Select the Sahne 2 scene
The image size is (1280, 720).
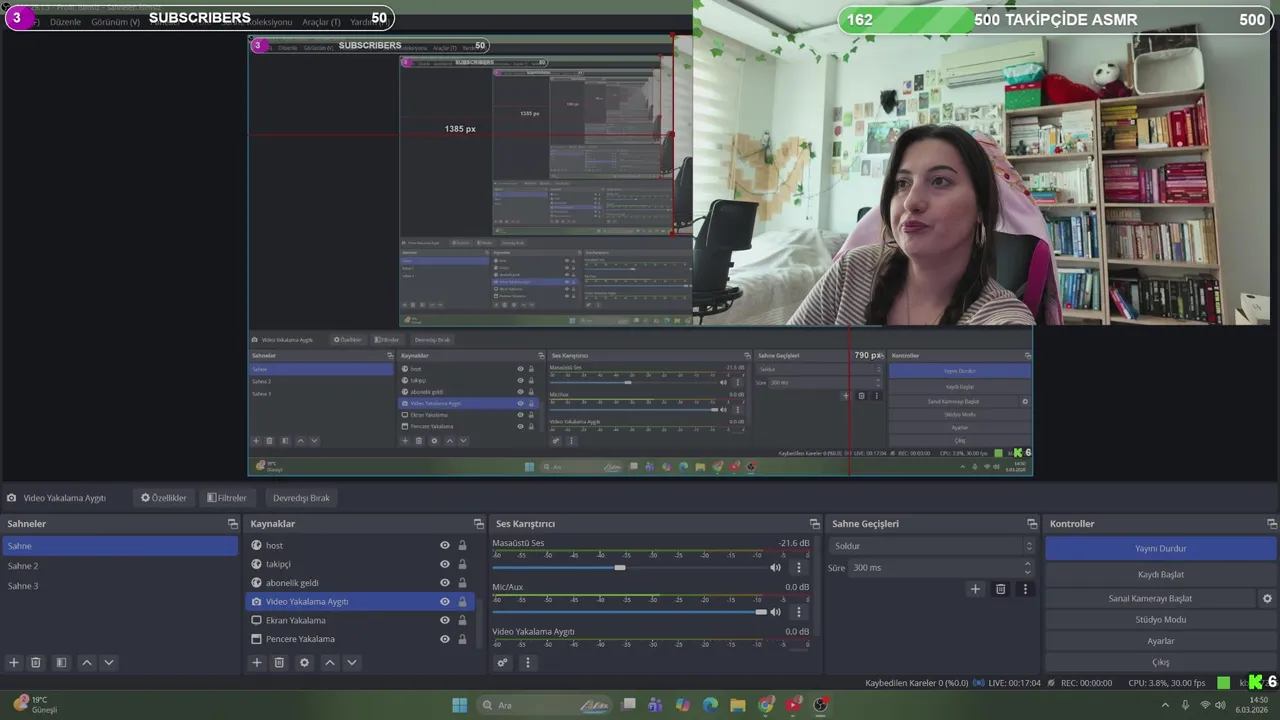(120, 566)
